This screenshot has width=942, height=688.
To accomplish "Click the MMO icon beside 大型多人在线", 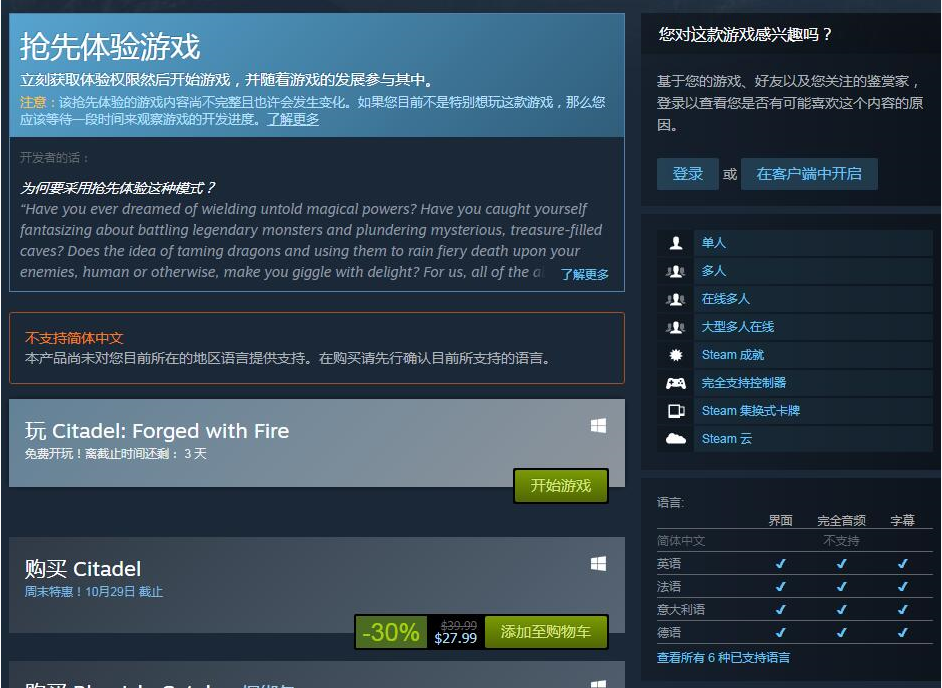I will (x=675, y=327).
